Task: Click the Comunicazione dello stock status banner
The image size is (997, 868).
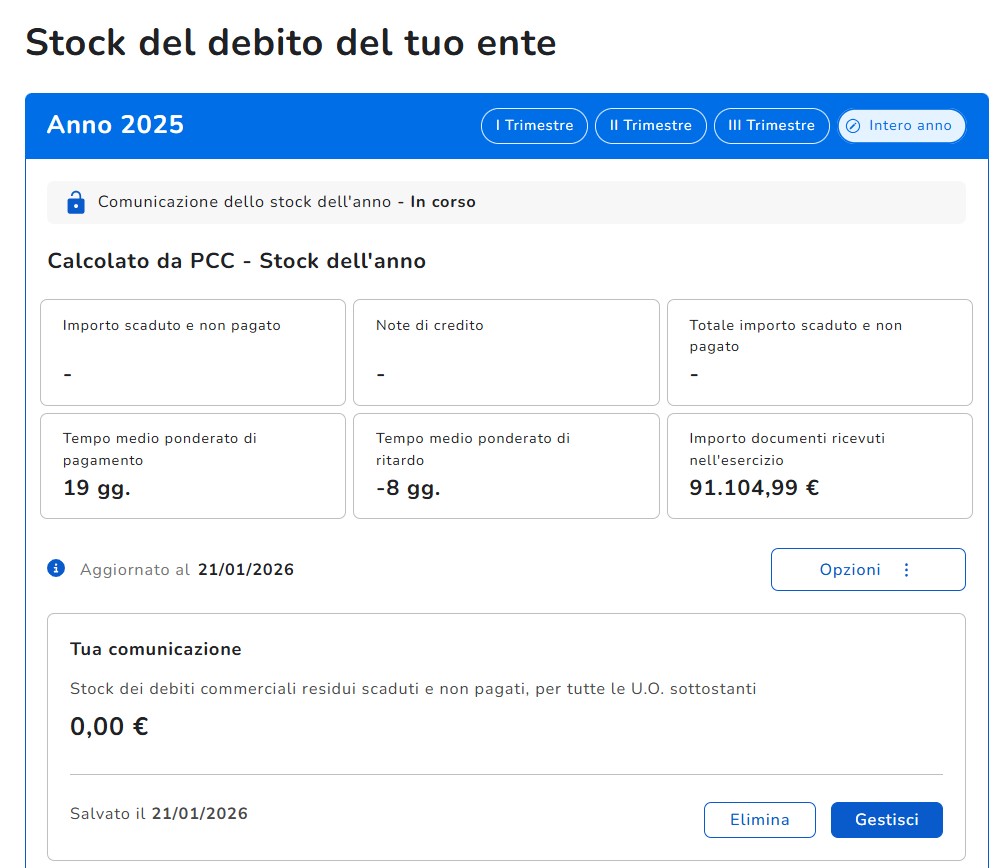Action: coord(506,202)
